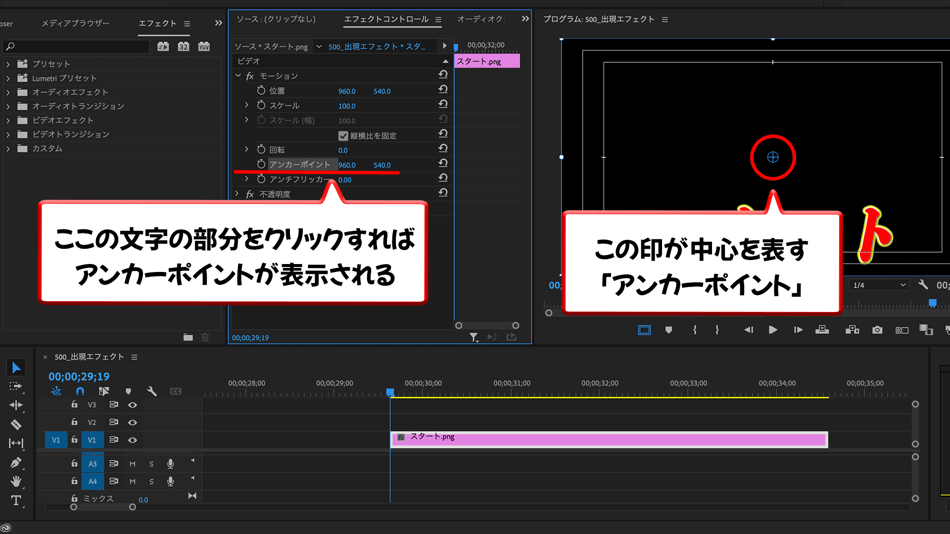Screen dimensions: 950x534
Task: Select the スタート.png clip in timeline
Action: 608,439
